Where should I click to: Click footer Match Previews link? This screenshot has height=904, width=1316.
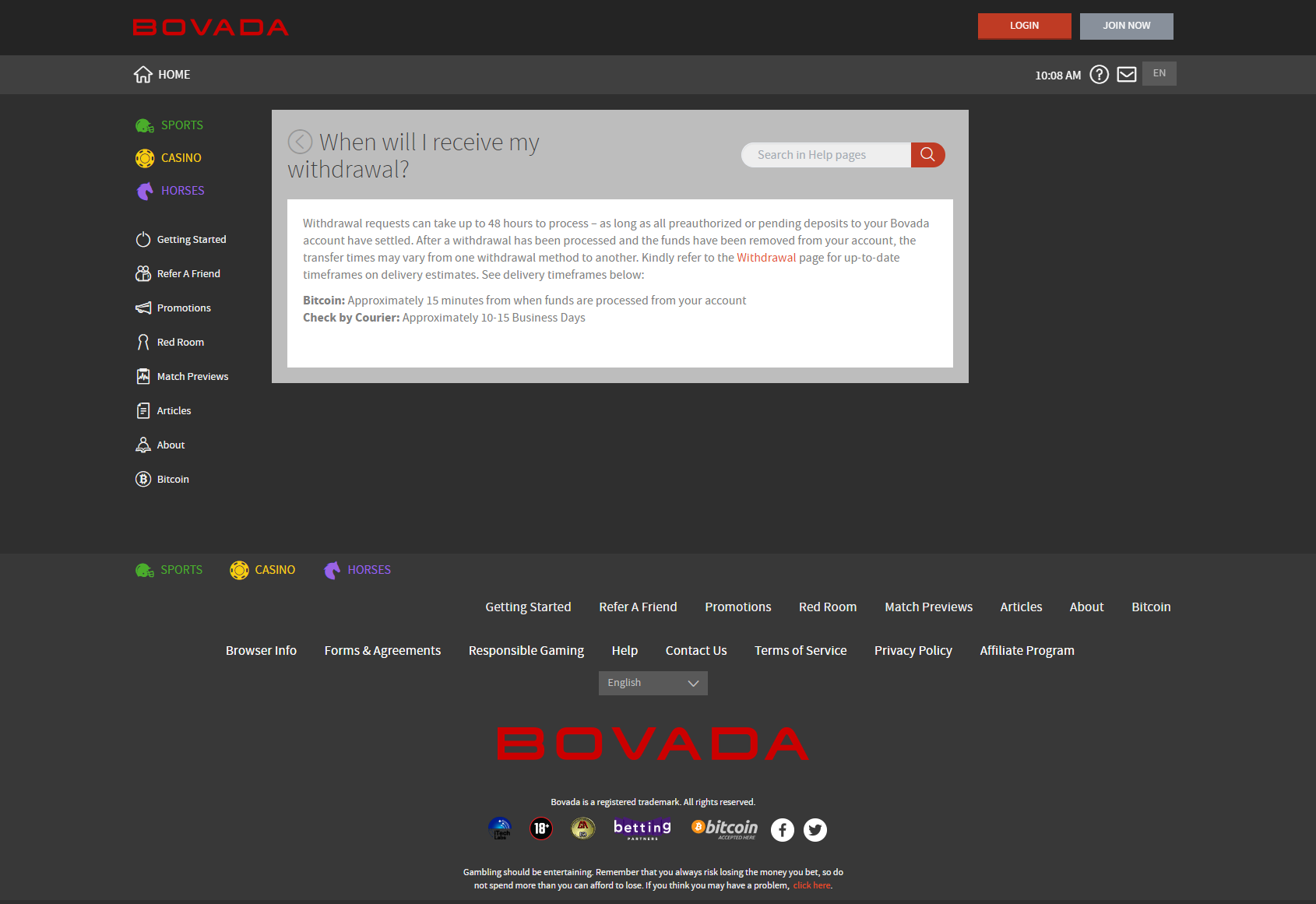pyautogui.click(x=929, y=607)
